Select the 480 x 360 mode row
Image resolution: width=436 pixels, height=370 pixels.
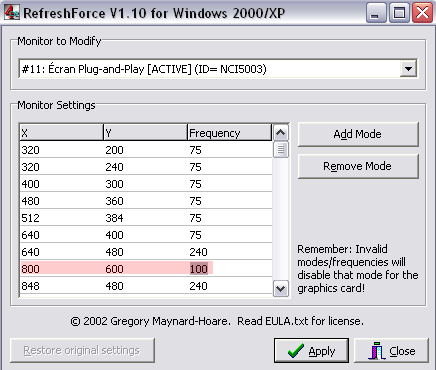pos(146,201)
